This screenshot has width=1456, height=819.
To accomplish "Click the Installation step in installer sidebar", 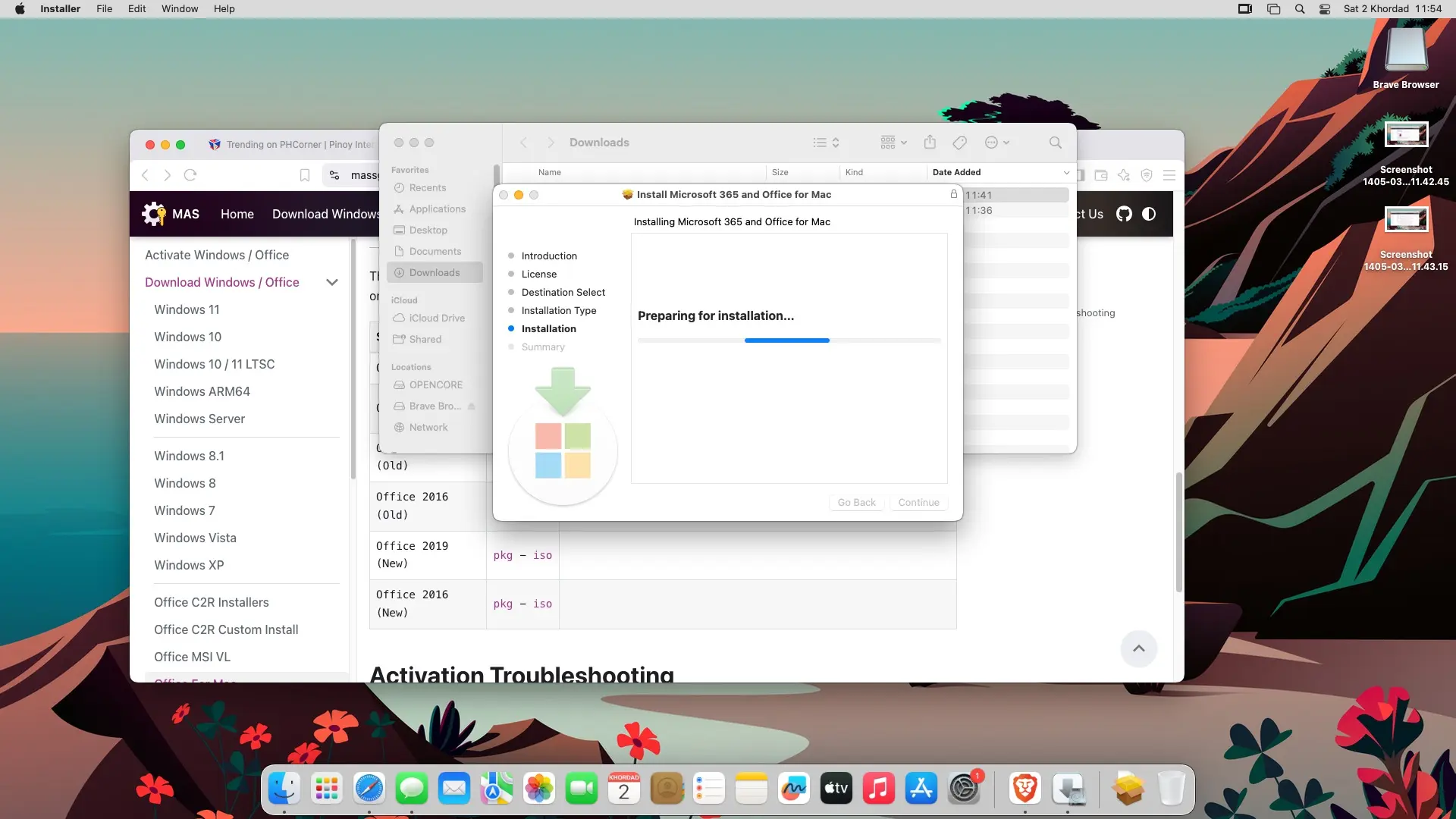I will [x=548, y=328].
